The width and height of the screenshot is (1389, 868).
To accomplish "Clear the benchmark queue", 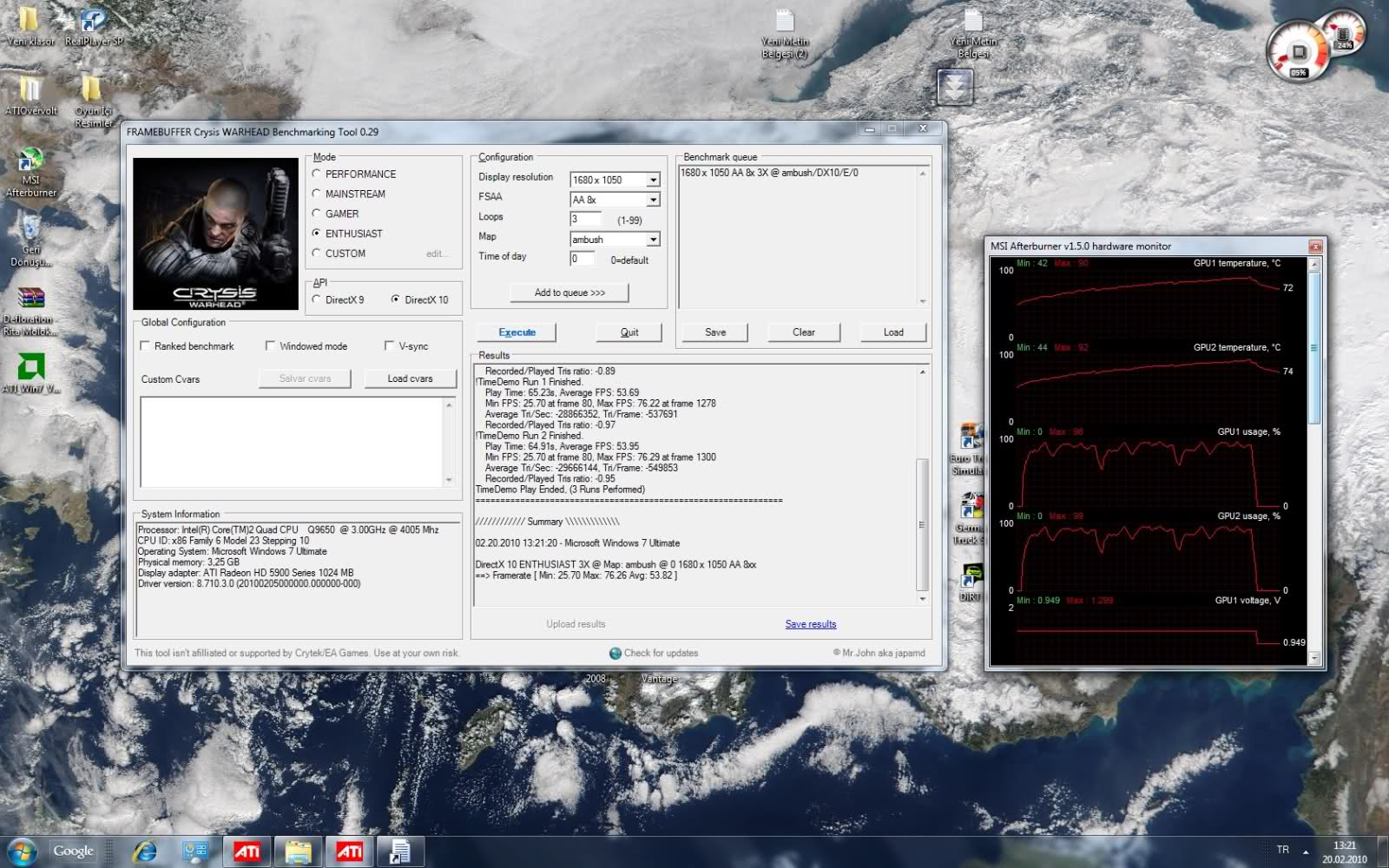I will 804,332.
